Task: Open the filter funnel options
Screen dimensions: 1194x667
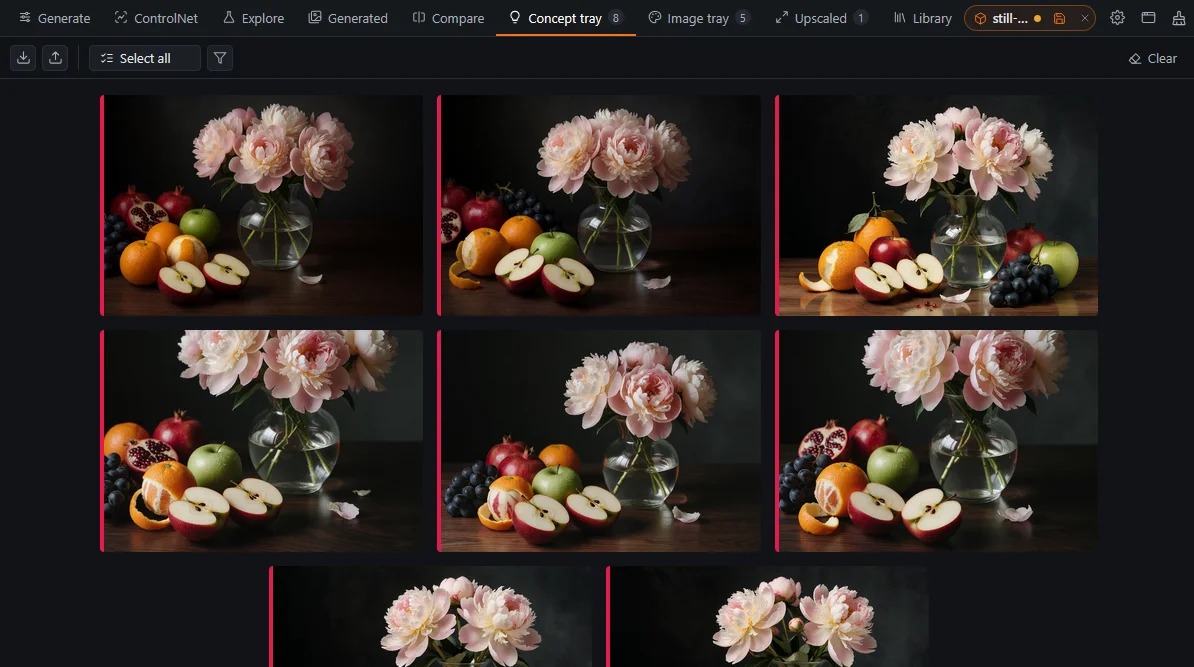Action: 220,58
